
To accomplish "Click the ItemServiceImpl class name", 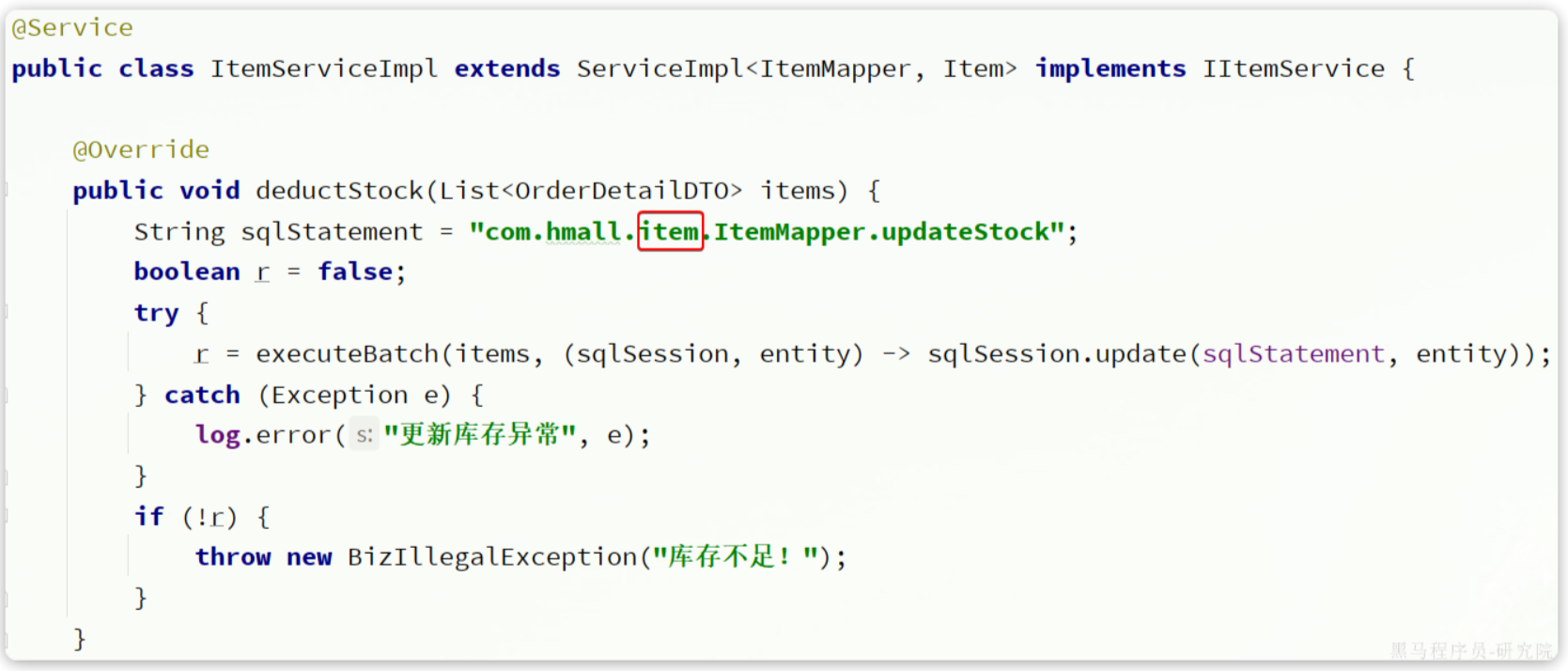I will pos(323,70).
